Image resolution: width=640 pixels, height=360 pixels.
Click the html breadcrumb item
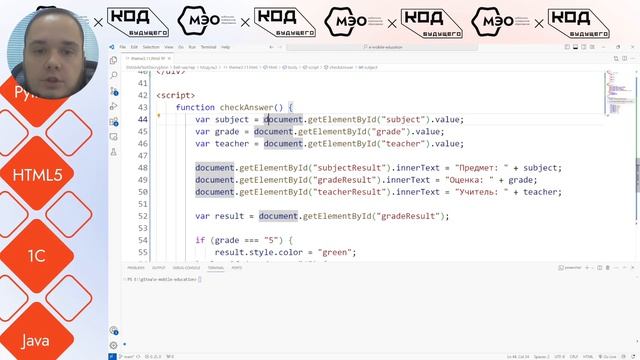(x=270, y=67)
